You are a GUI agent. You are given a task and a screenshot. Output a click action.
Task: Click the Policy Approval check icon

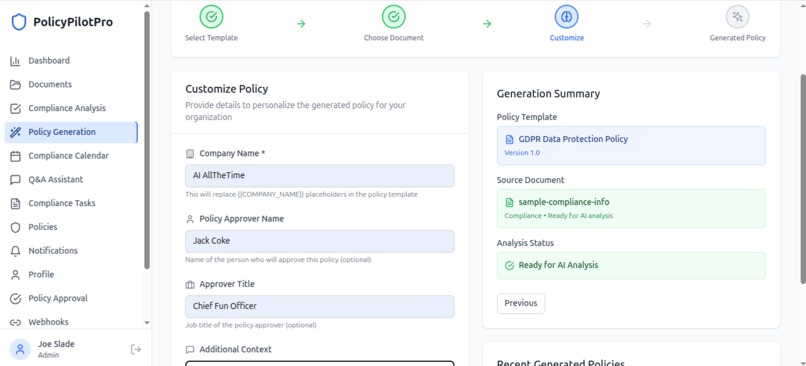point(15,299)
